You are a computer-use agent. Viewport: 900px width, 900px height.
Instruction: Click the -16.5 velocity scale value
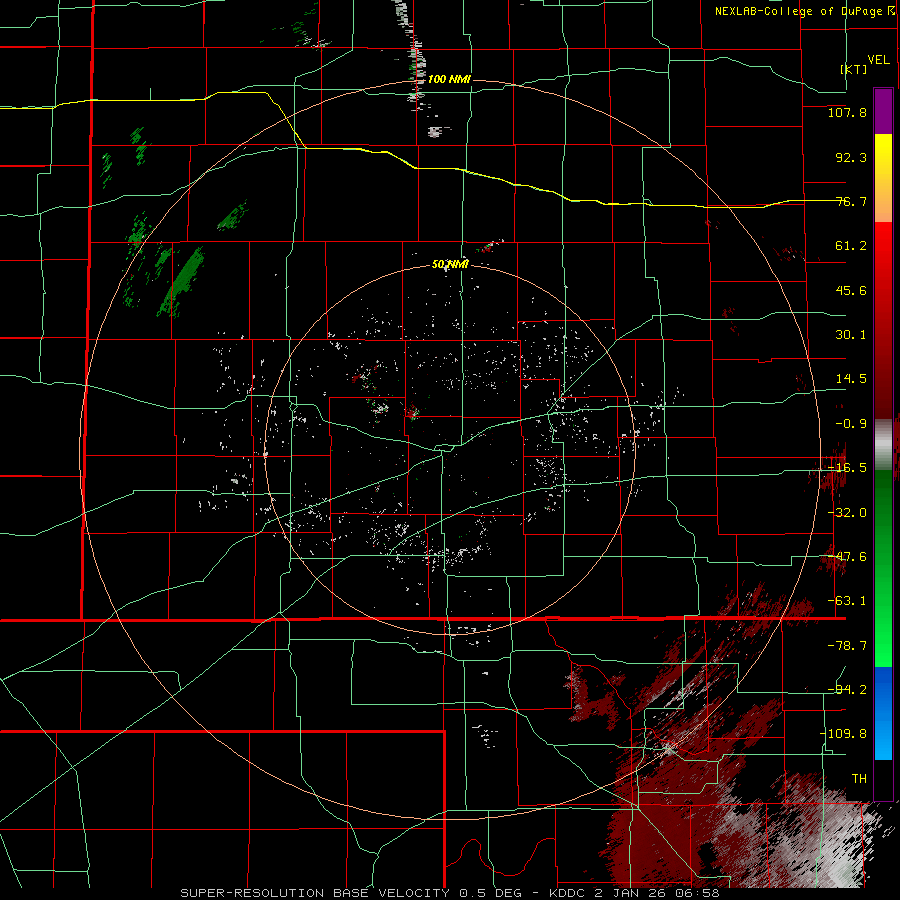tap(847, 468)
